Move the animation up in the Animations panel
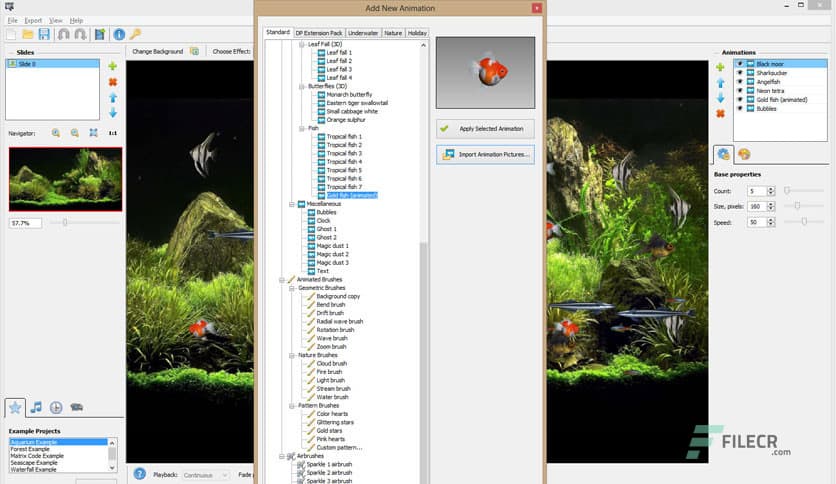Viewport: 836px width, 484px height. tap(721, 83)
